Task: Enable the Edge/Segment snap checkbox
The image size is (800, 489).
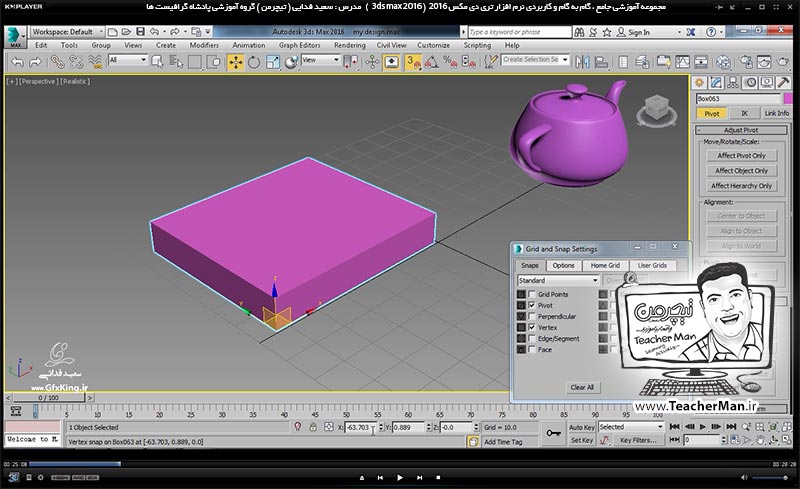Action: click(532, 338)
